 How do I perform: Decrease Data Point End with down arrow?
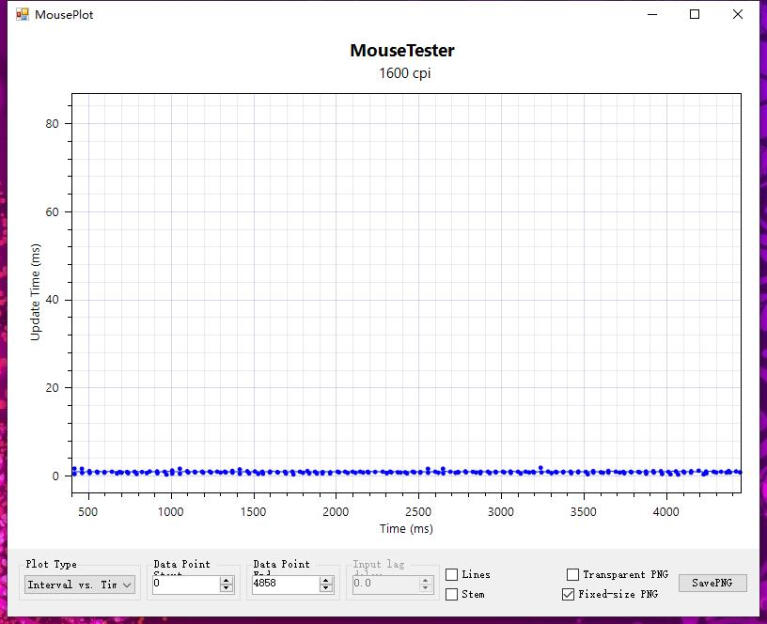pyautogui.click(x=326, y=588)
